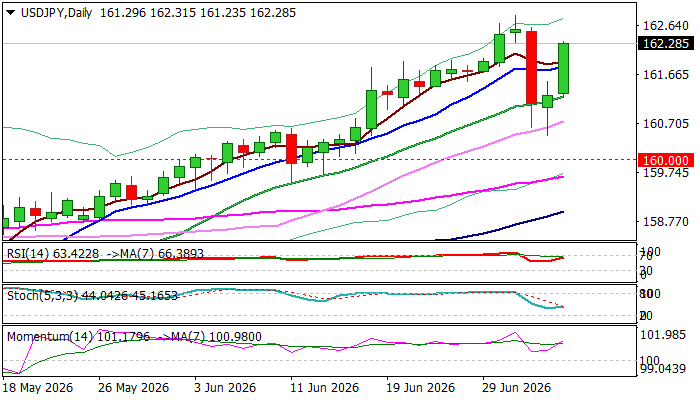Image resolution: width=700 pixels, height=400 pixels.
Task: Click the red 160.000 level price label
Action: pyautogui.click(x=666, y=160)
